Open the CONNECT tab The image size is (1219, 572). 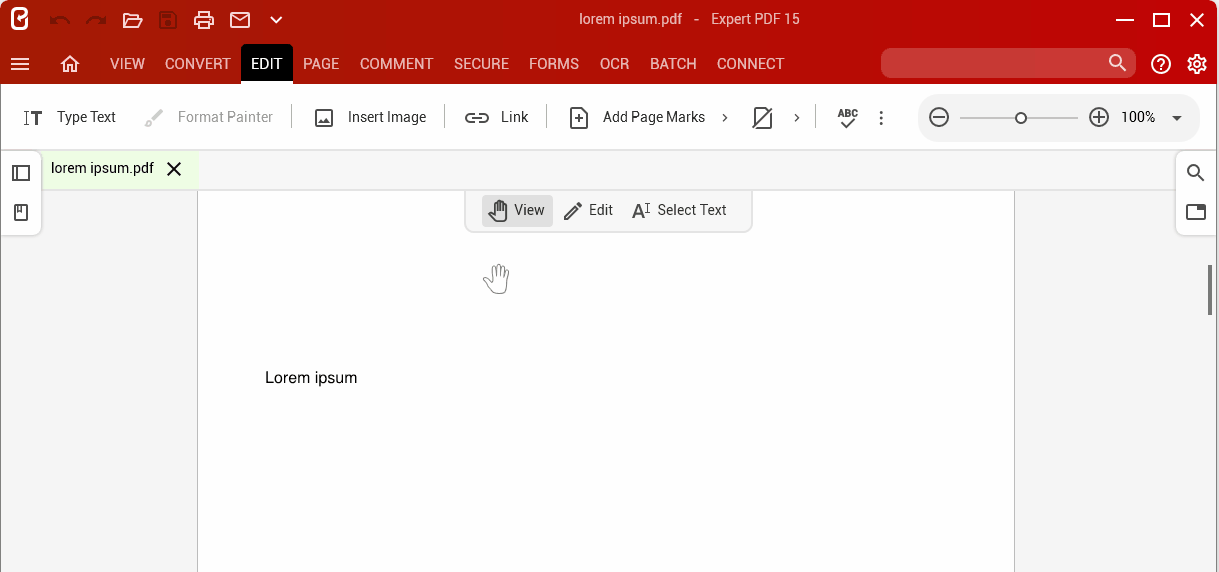(750, 64)
